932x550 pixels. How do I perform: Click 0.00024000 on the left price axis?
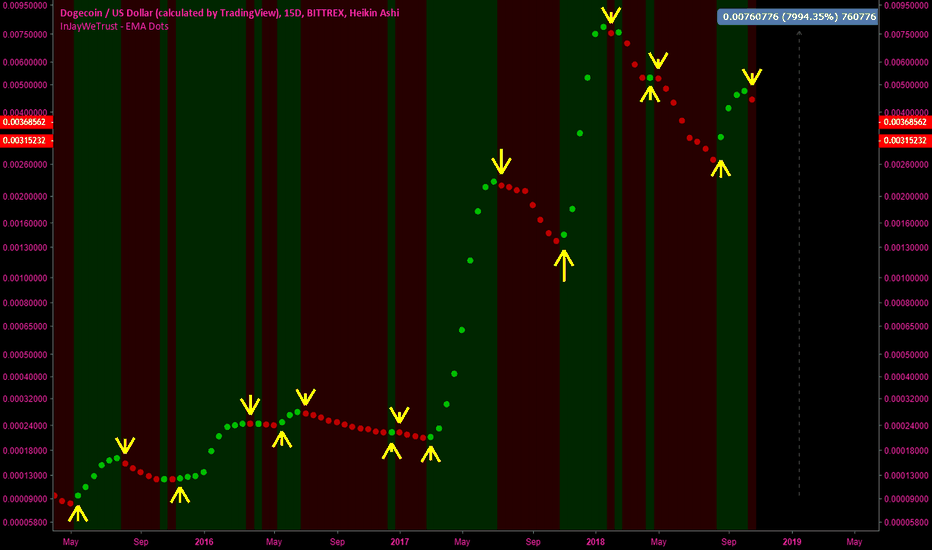(x=25, y=426)
